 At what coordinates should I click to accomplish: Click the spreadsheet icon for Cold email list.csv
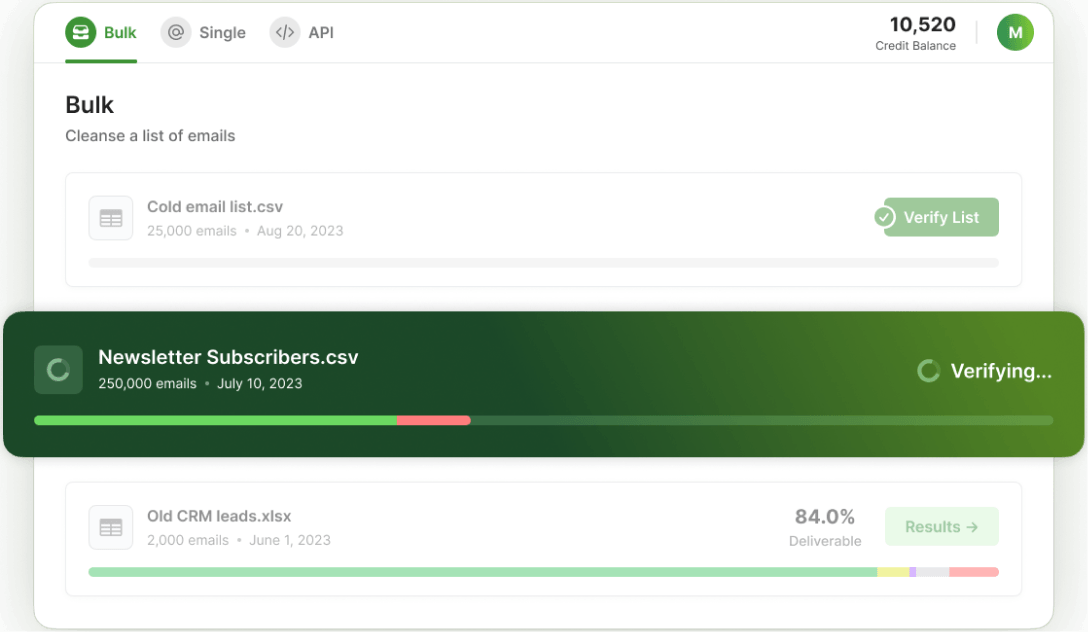pyautogui.click(x=111, y=217)
